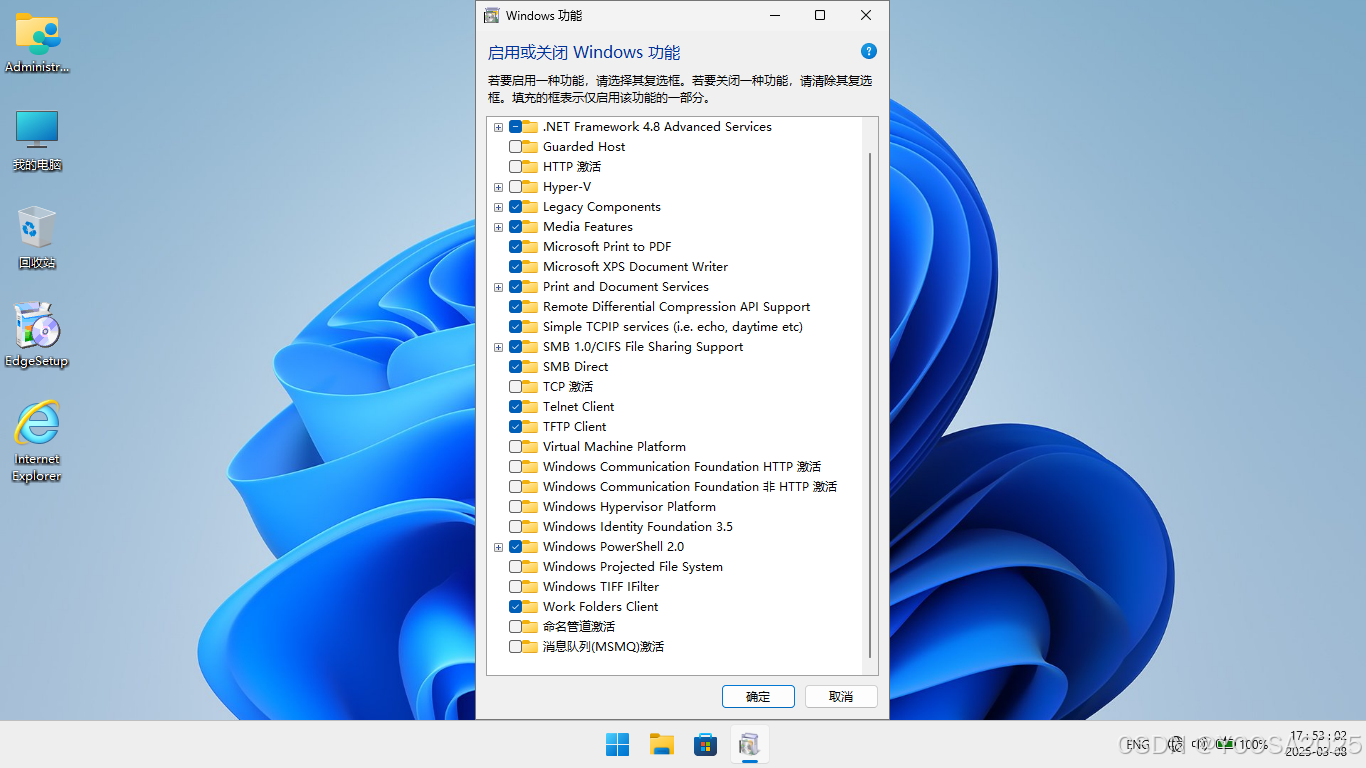Click the folder icon beside SMB Direct
The image size is (1366, 768).
click(530, 367)
